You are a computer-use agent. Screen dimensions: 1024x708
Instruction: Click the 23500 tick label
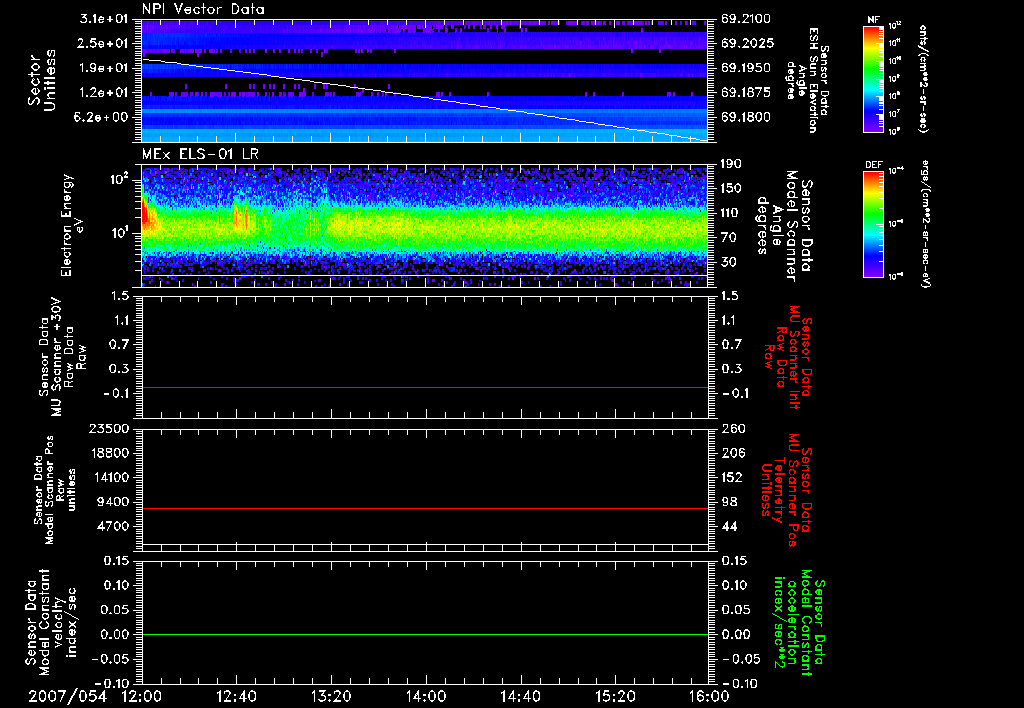pos(111,428)
